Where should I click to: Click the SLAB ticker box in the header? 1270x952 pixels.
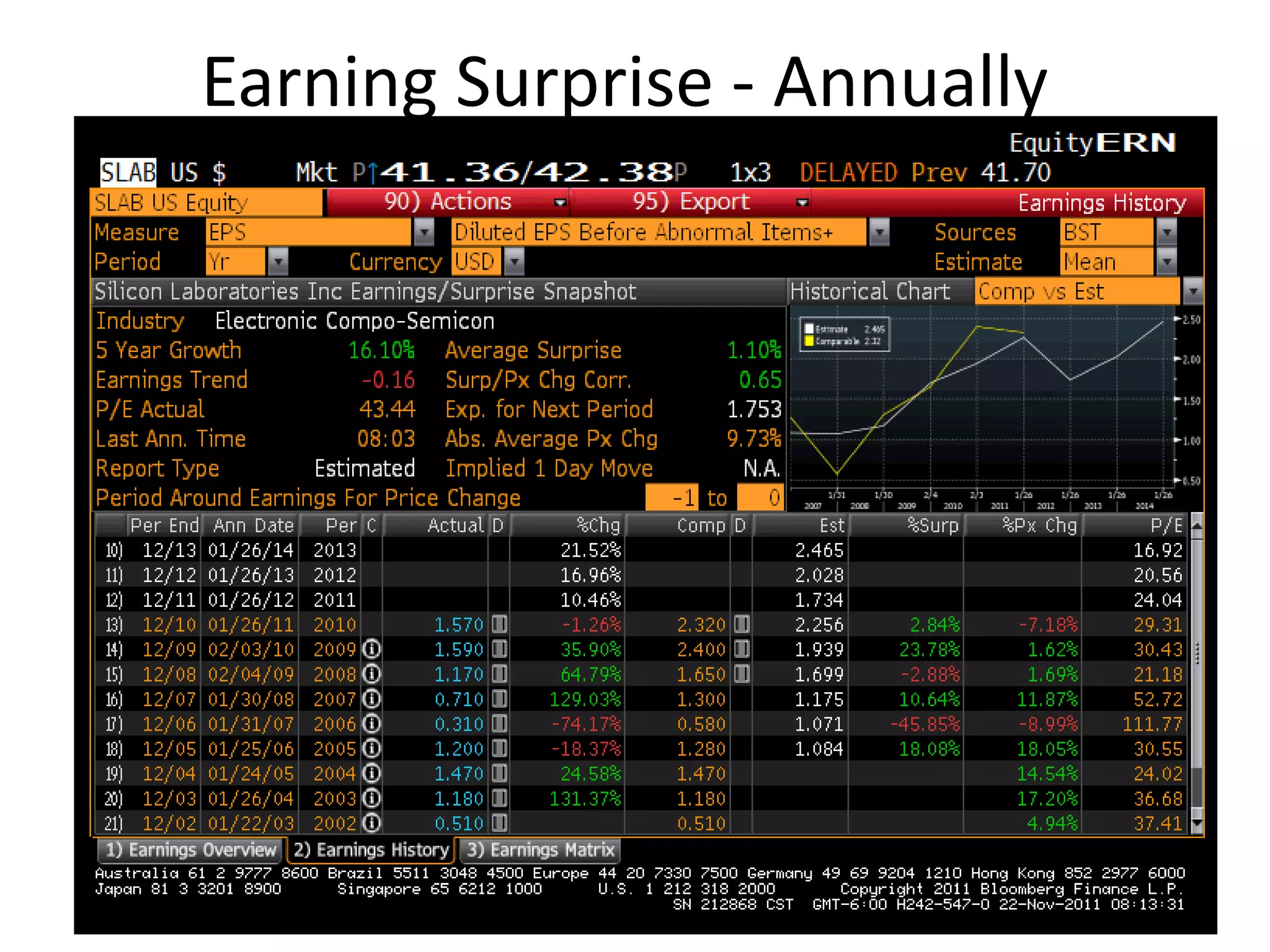point(128,172)
